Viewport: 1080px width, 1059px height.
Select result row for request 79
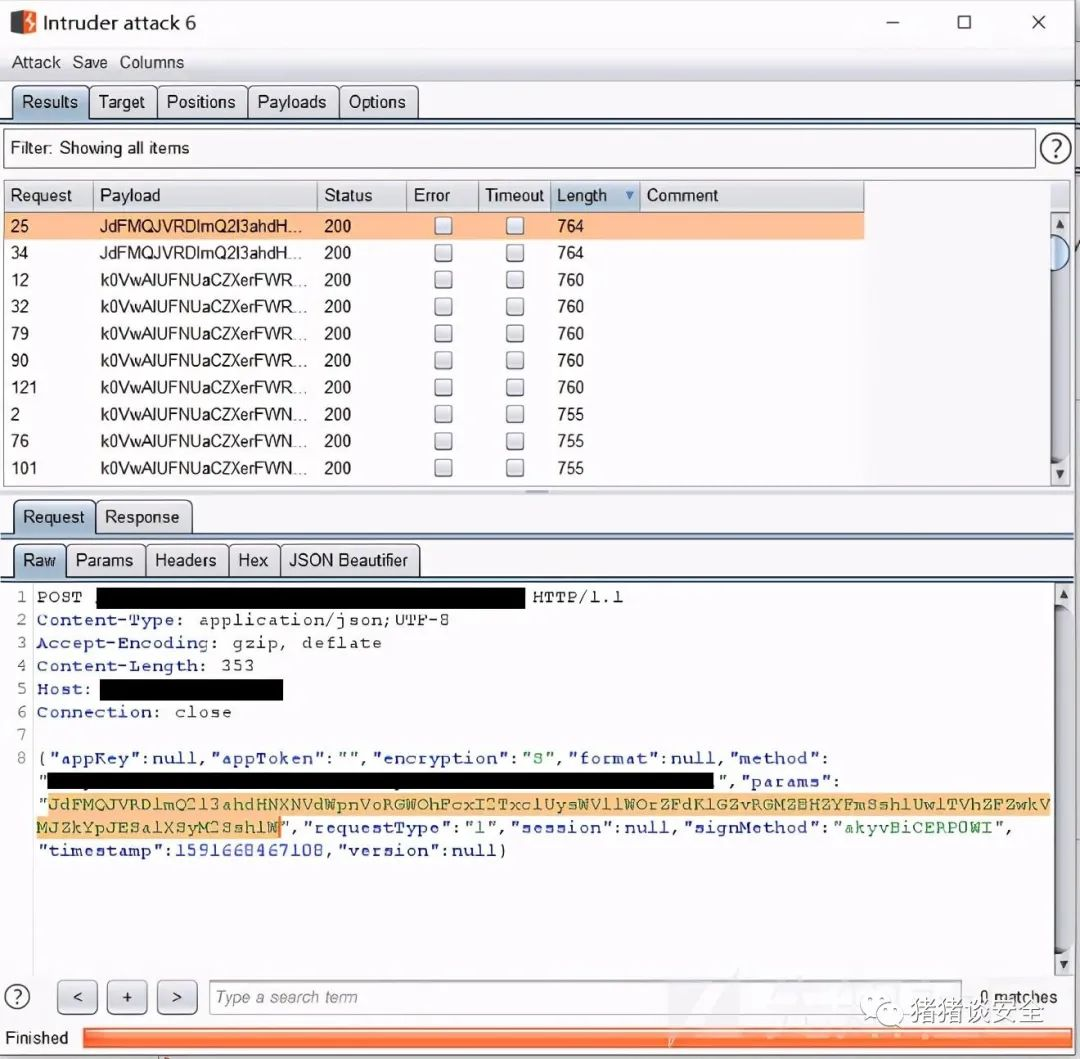(x=434, y=333)
